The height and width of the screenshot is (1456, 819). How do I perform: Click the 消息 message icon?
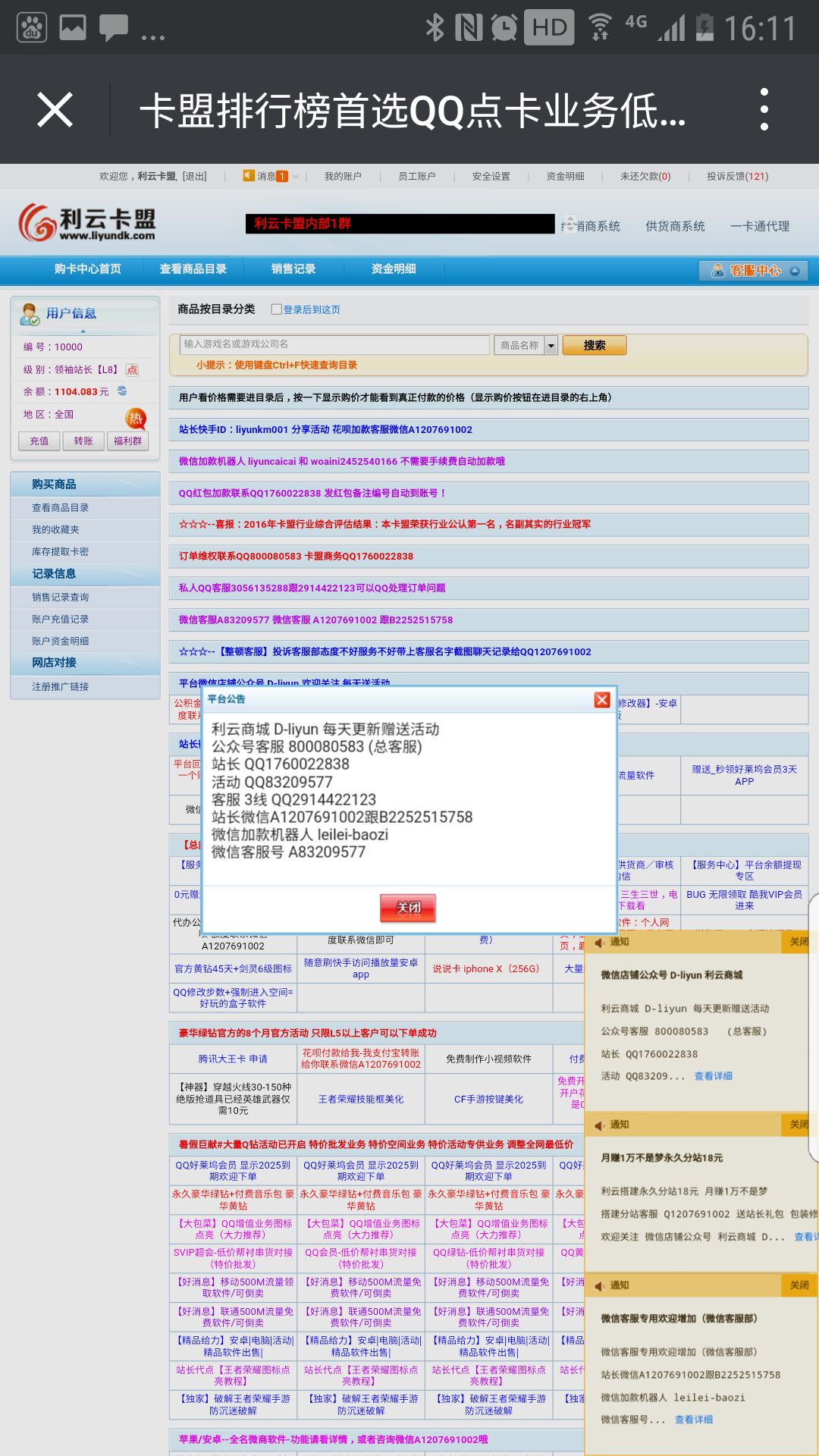coord(249,176)
